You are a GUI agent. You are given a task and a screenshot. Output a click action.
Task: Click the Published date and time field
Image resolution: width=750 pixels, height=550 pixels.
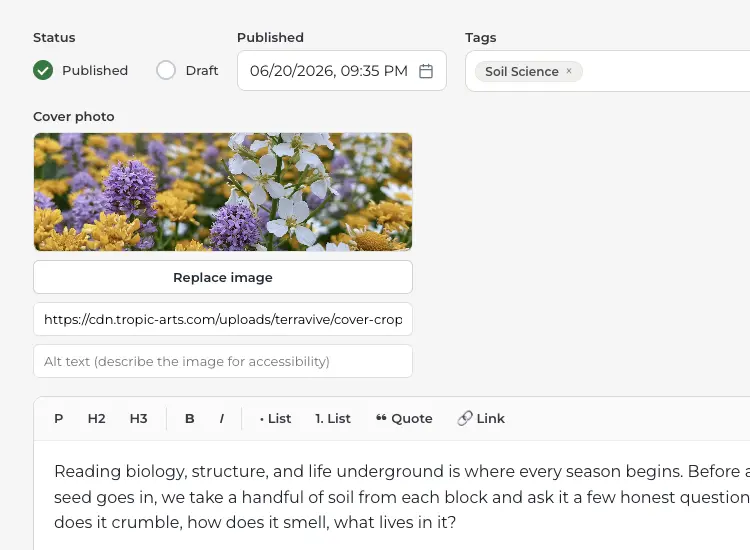342,71
